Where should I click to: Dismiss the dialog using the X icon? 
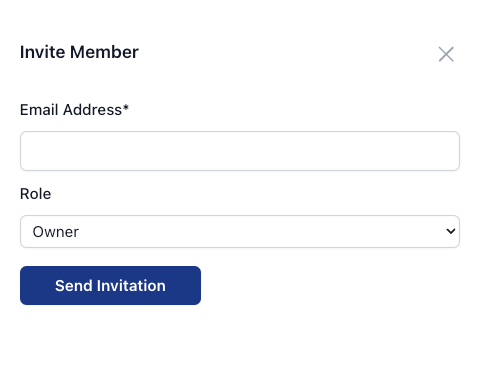[x=446, y=54]
